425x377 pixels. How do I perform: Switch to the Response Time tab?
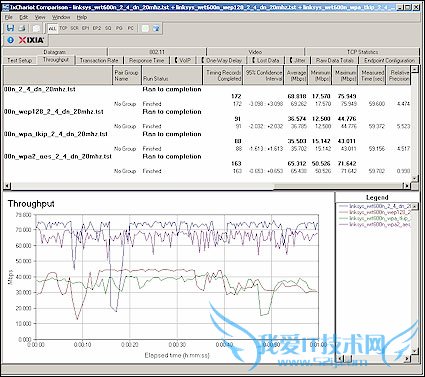tap(147, 60)
